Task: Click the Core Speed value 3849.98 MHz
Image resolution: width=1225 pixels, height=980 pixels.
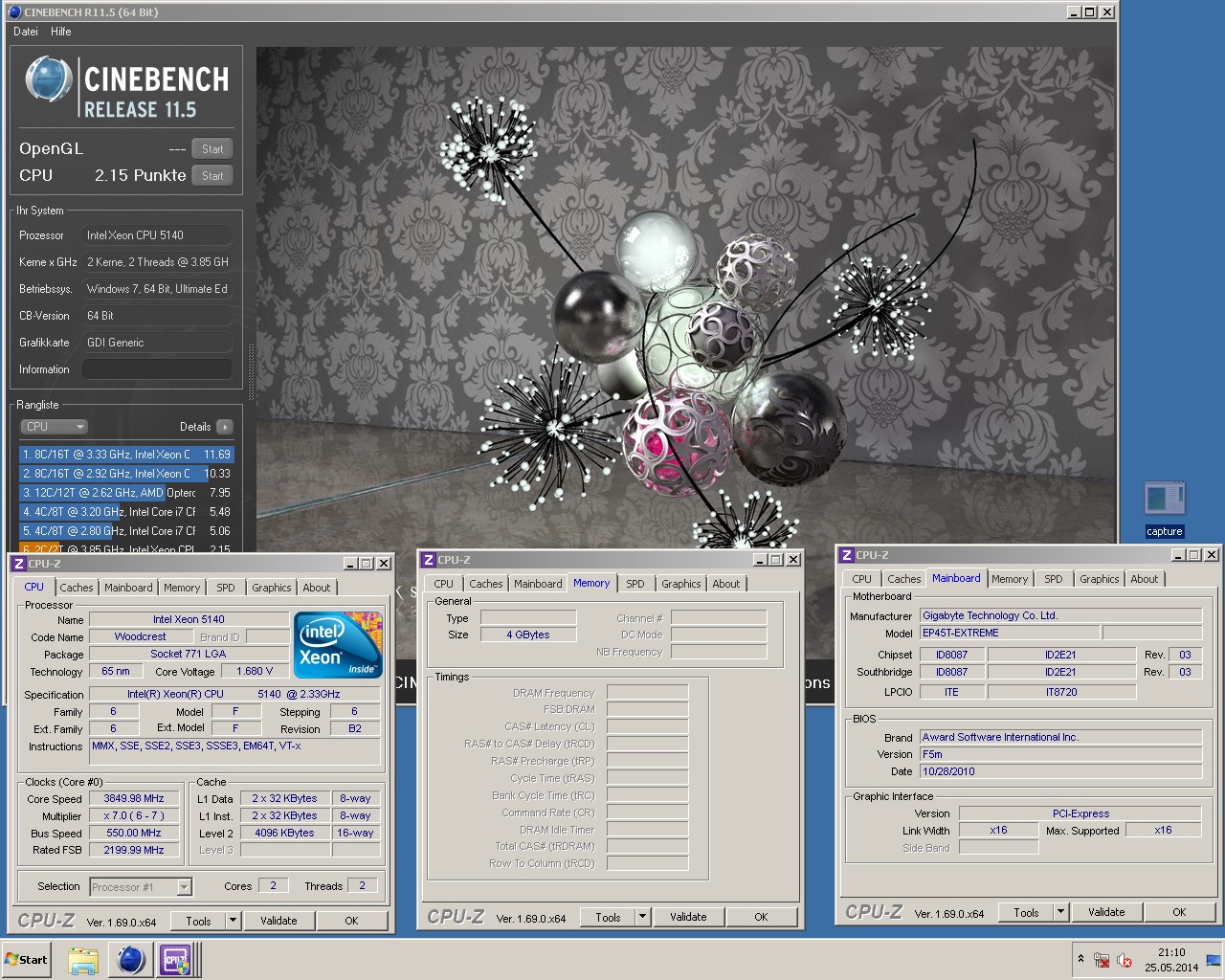Action: (x=134, y=798)
